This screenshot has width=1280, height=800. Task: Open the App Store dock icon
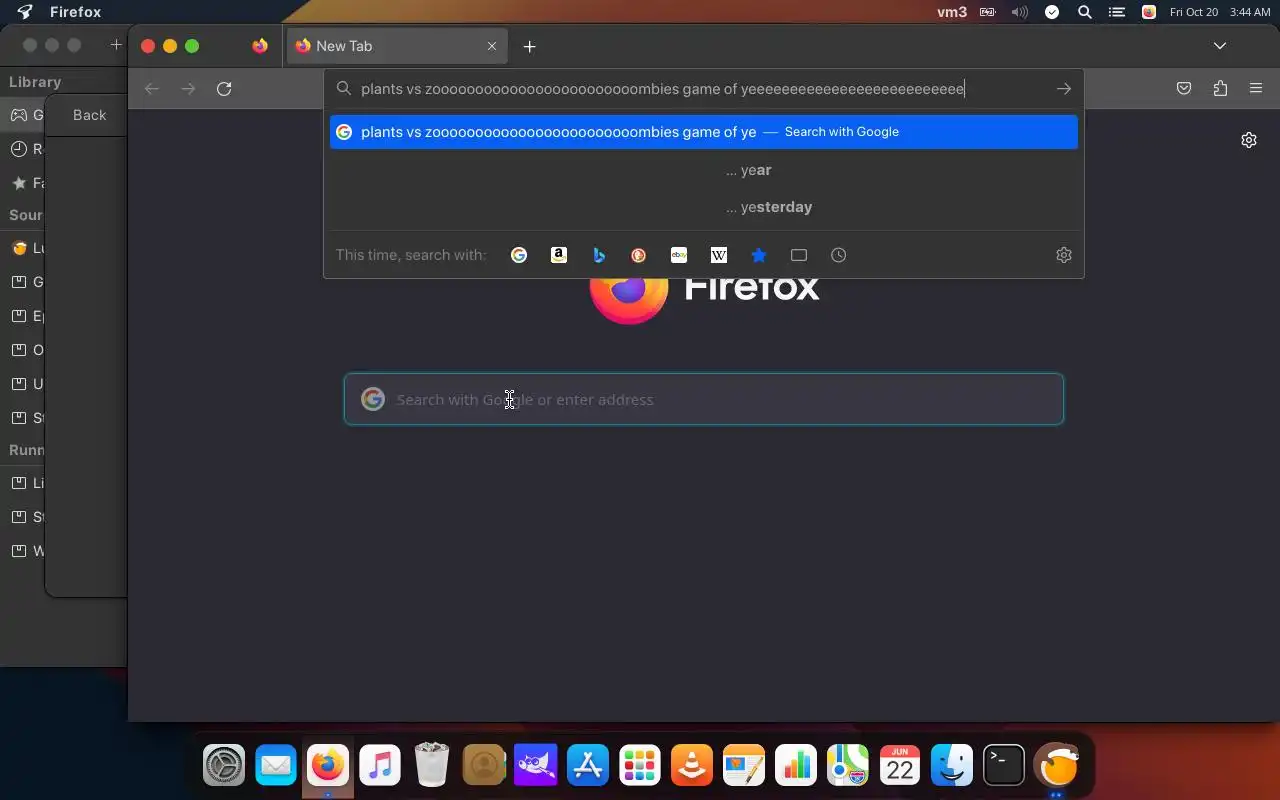pos(588,767)
